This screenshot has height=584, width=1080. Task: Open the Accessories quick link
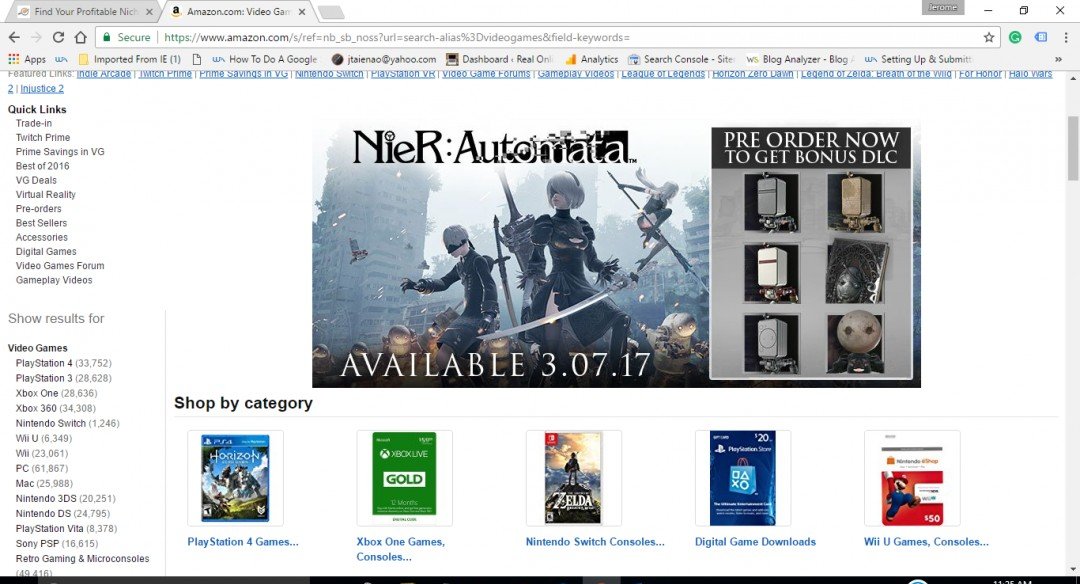tap(41, 238)
